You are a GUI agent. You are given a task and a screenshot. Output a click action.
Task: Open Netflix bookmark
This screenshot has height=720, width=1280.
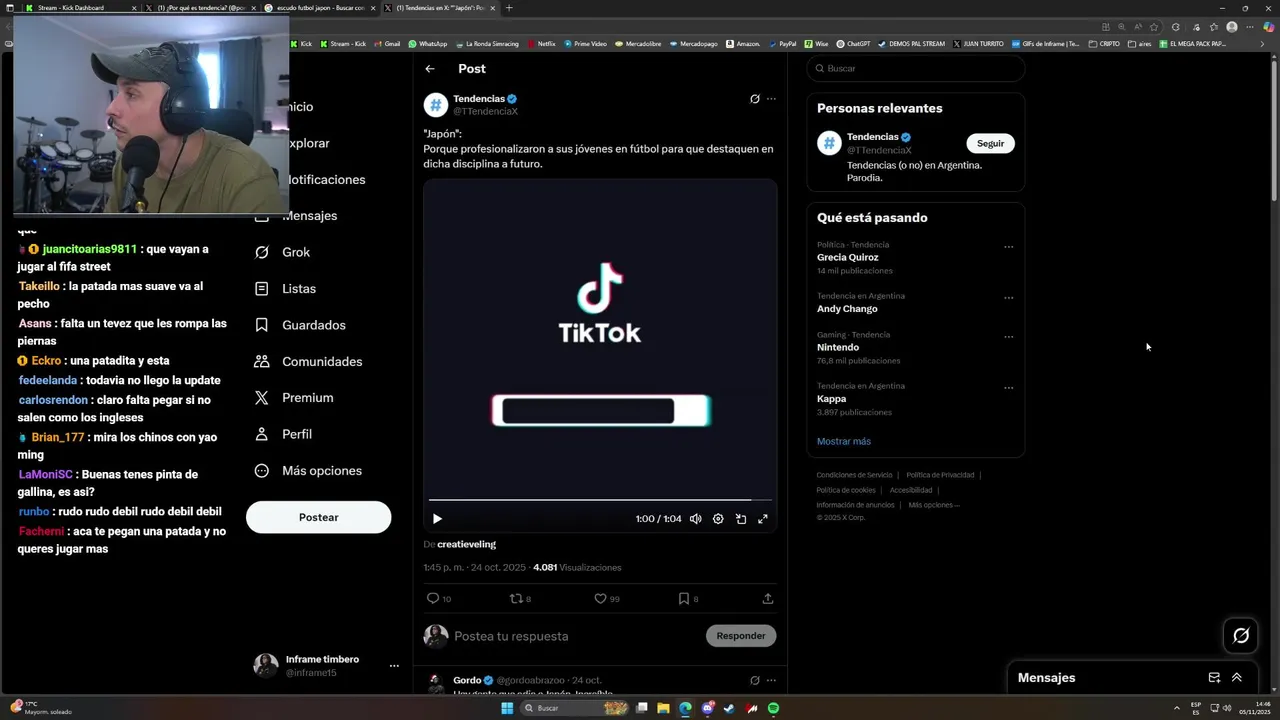(541, 44)
